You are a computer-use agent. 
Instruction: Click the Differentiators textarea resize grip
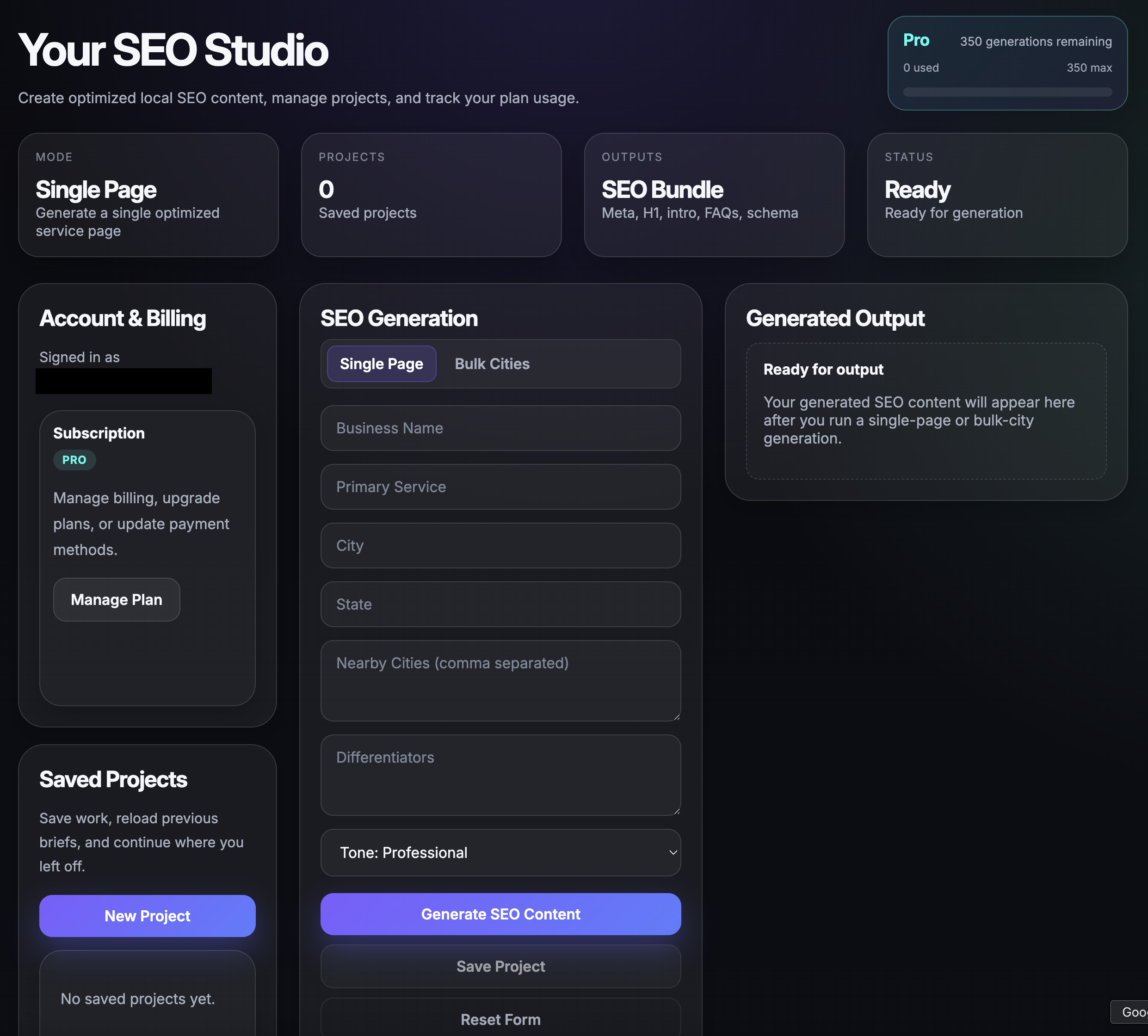(x=676, y=811)
